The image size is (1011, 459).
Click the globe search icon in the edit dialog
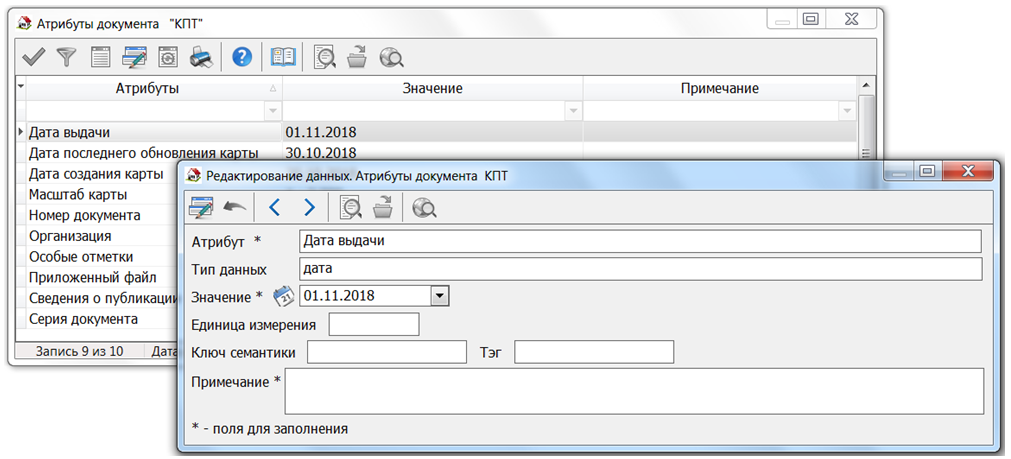(424, 207)
